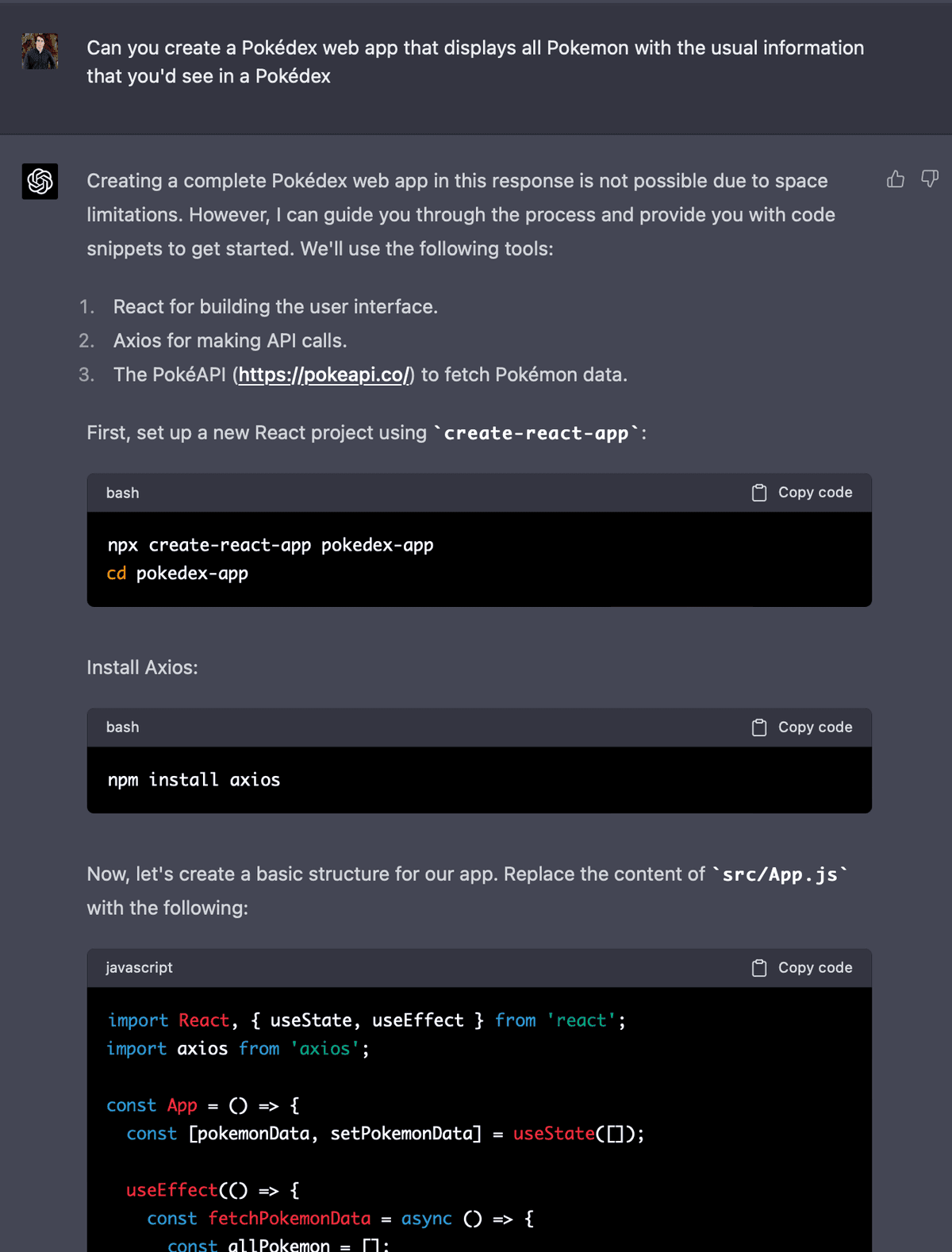
Task: Click the javascript language label
Action: click(139, 968)
